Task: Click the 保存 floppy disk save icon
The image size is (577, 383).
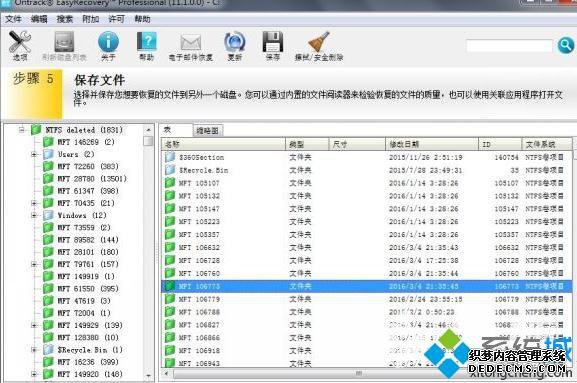Action: tap(273, 42)
